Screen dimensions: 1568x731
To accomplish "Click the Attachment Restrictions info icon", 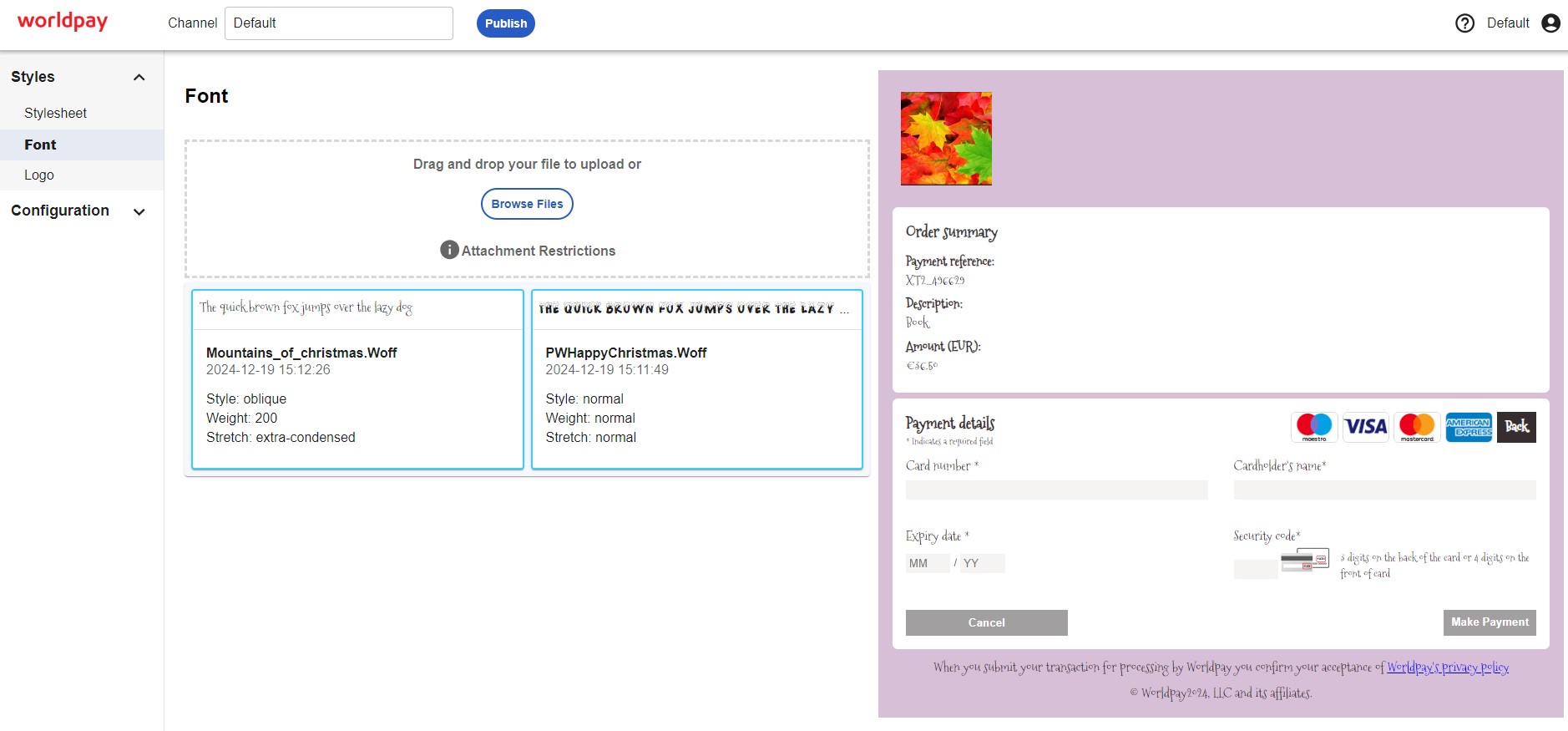I will [449, 250].
